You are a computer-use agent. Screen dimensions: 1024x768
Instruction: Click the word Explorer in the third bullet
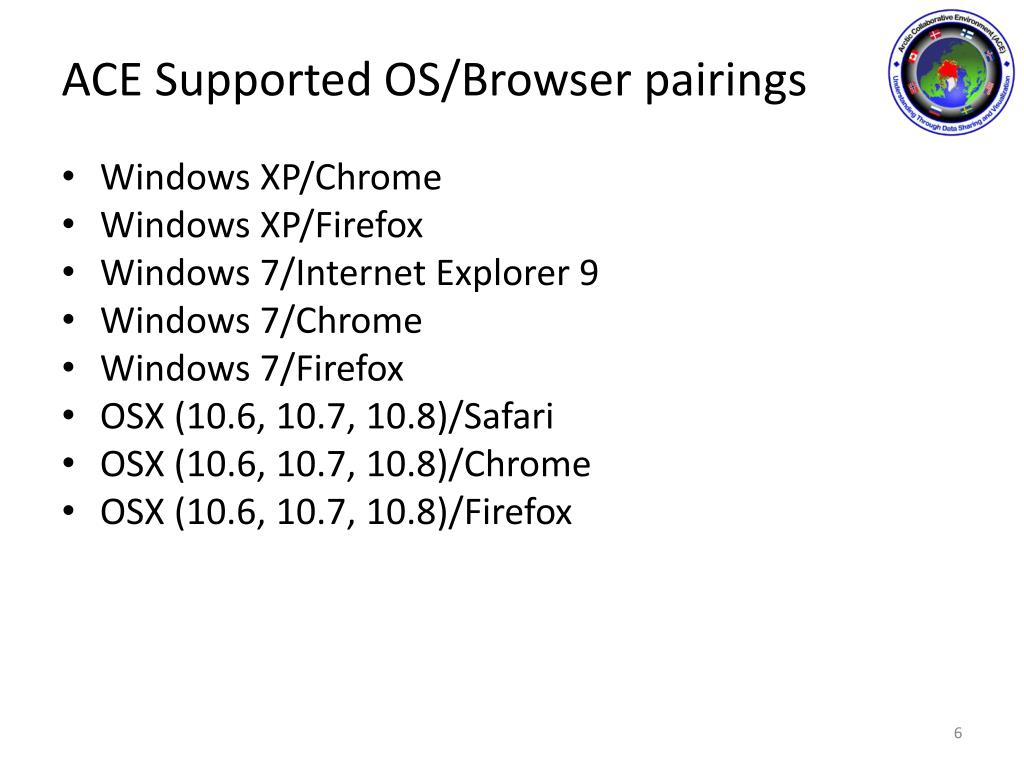click(x=502, y=274)
